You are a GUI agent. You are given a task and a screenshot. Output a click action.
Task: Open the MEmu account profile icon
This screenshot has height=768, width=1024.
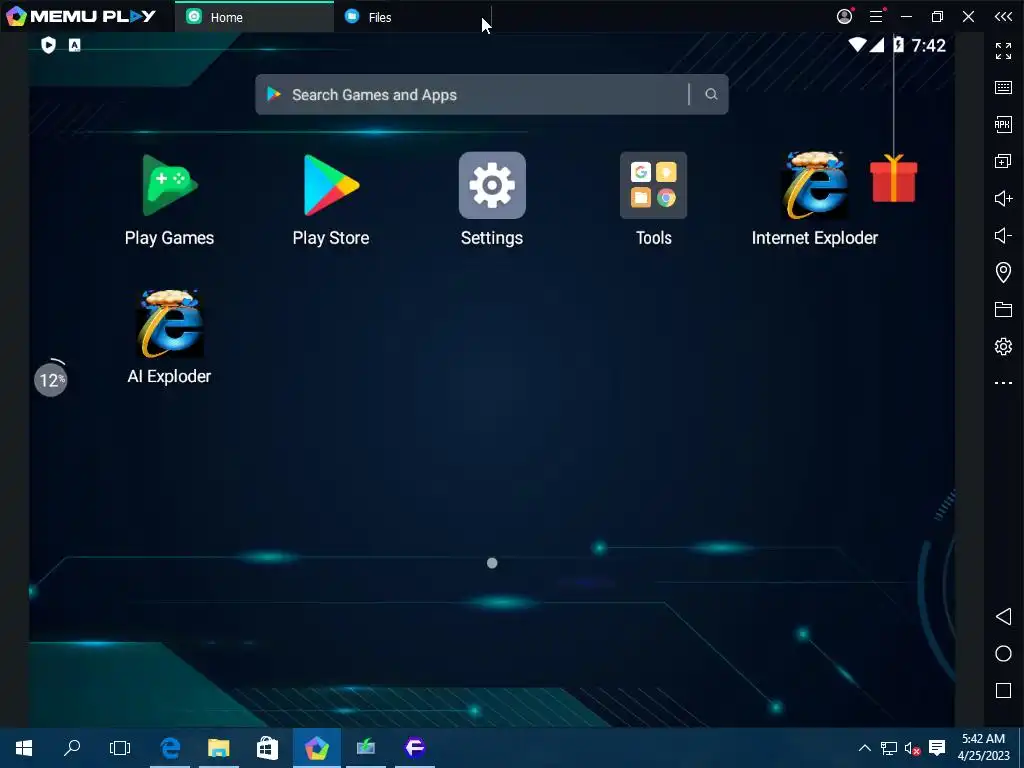844,16
